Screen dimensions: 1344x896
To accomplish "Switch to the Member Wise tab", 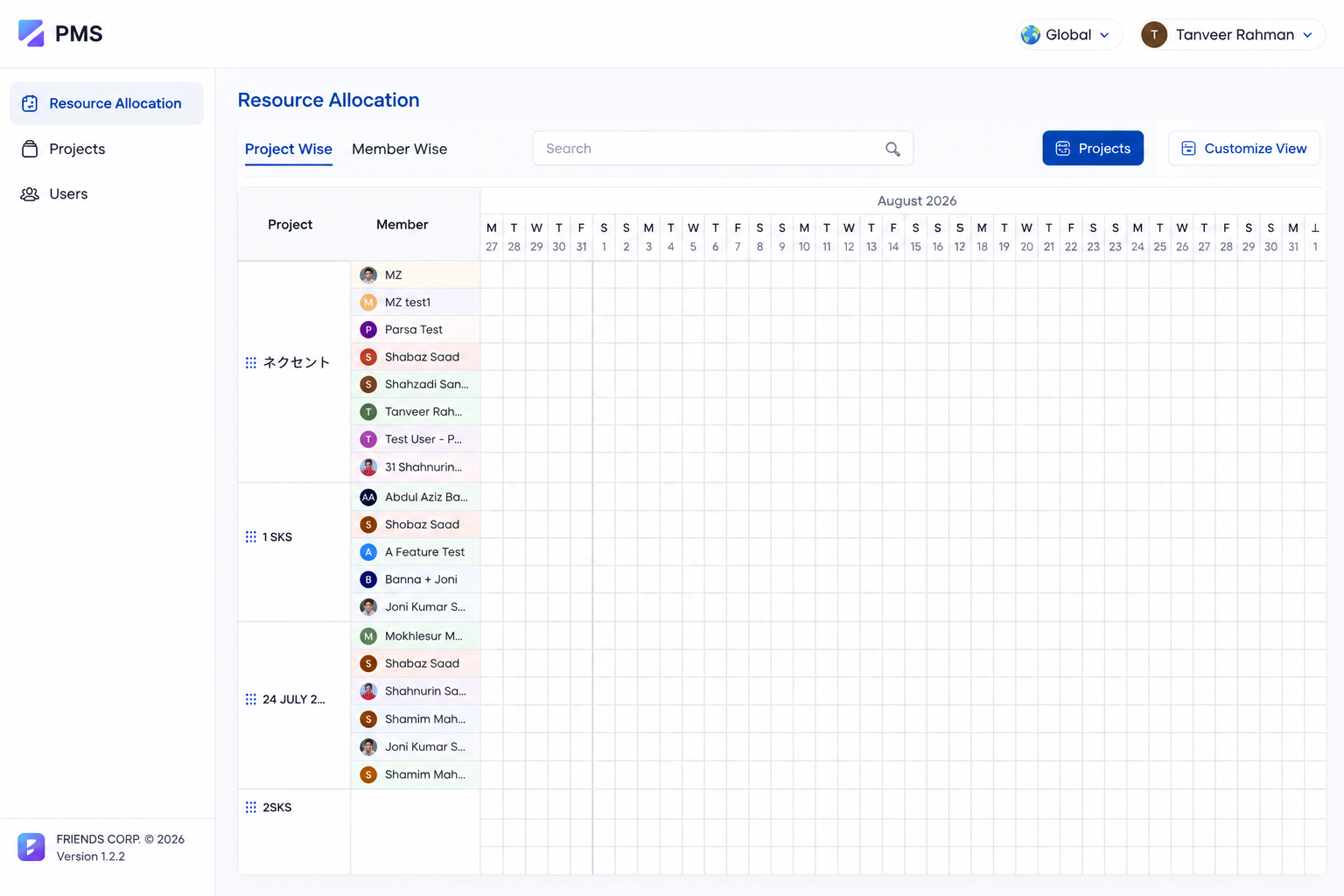I will [x=399, y=149].
